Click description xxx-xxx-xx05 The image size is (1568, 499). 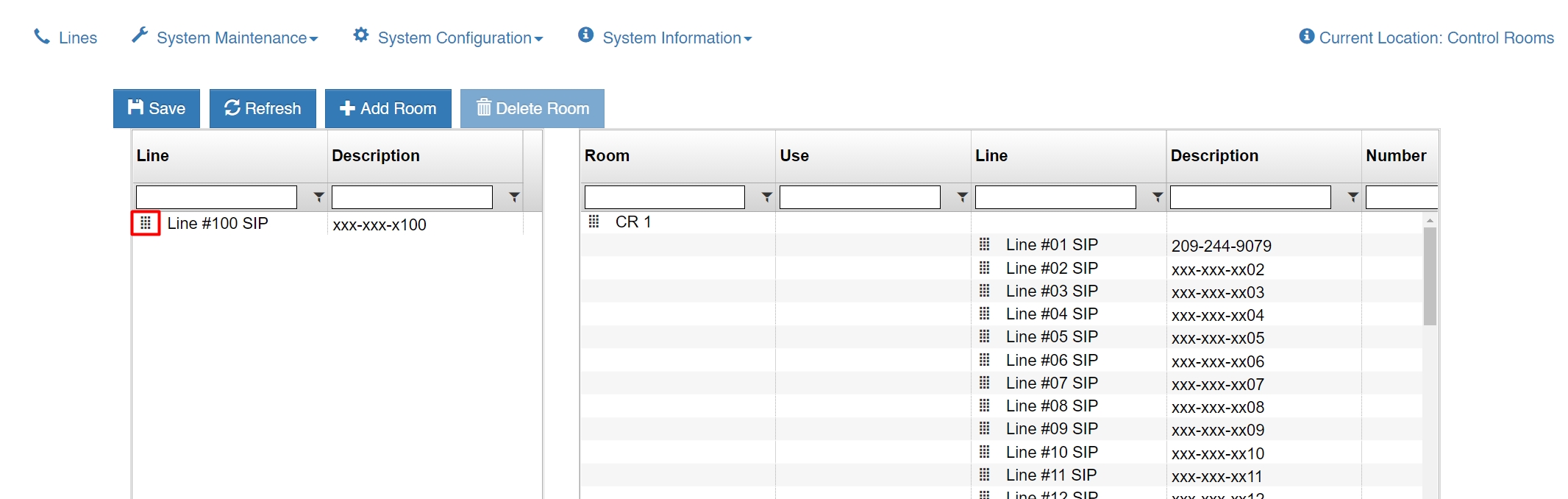tap(1218, 338)
